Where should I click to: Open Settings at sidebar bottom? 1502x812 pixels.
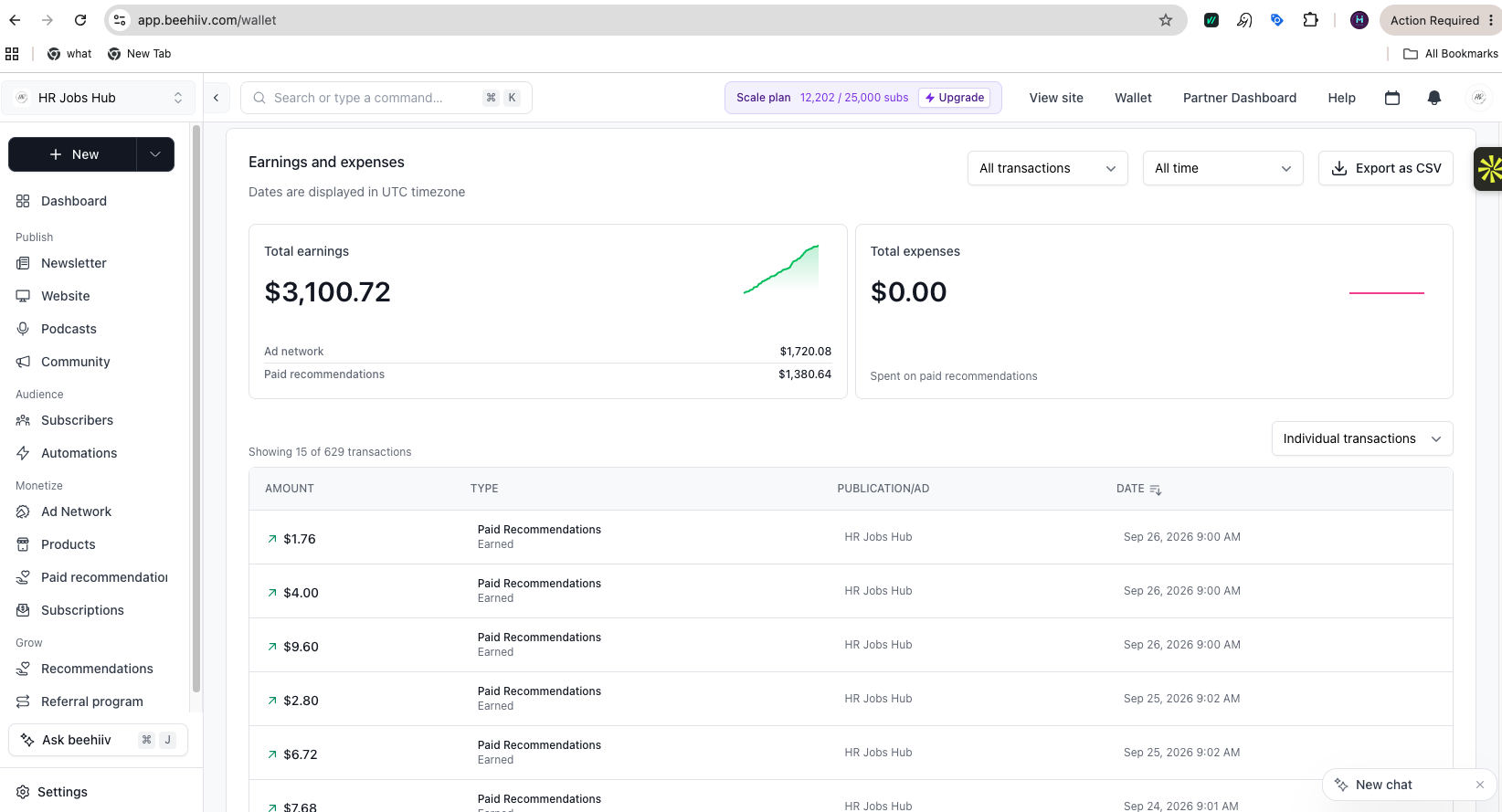tap(52, 792)
